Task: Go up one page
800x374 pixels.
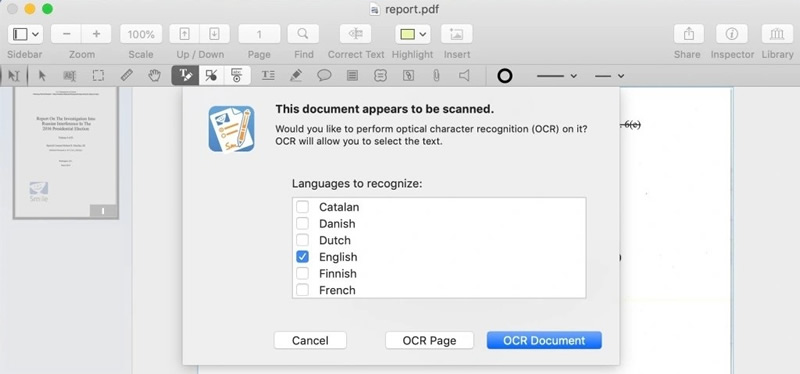Action: point(185,34)
